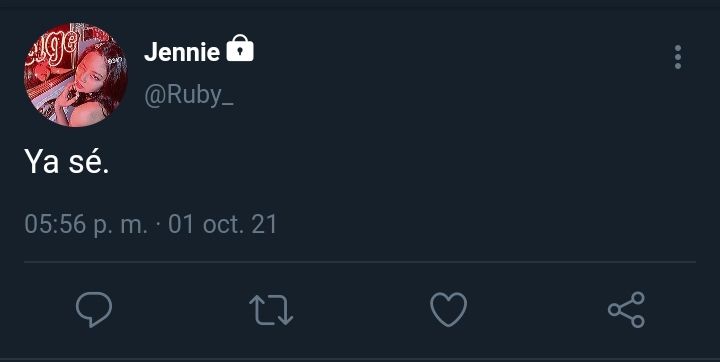Toggle the heart to favorite this tweet
This screenshot has height=362, width=720.
tap(449, 310)
